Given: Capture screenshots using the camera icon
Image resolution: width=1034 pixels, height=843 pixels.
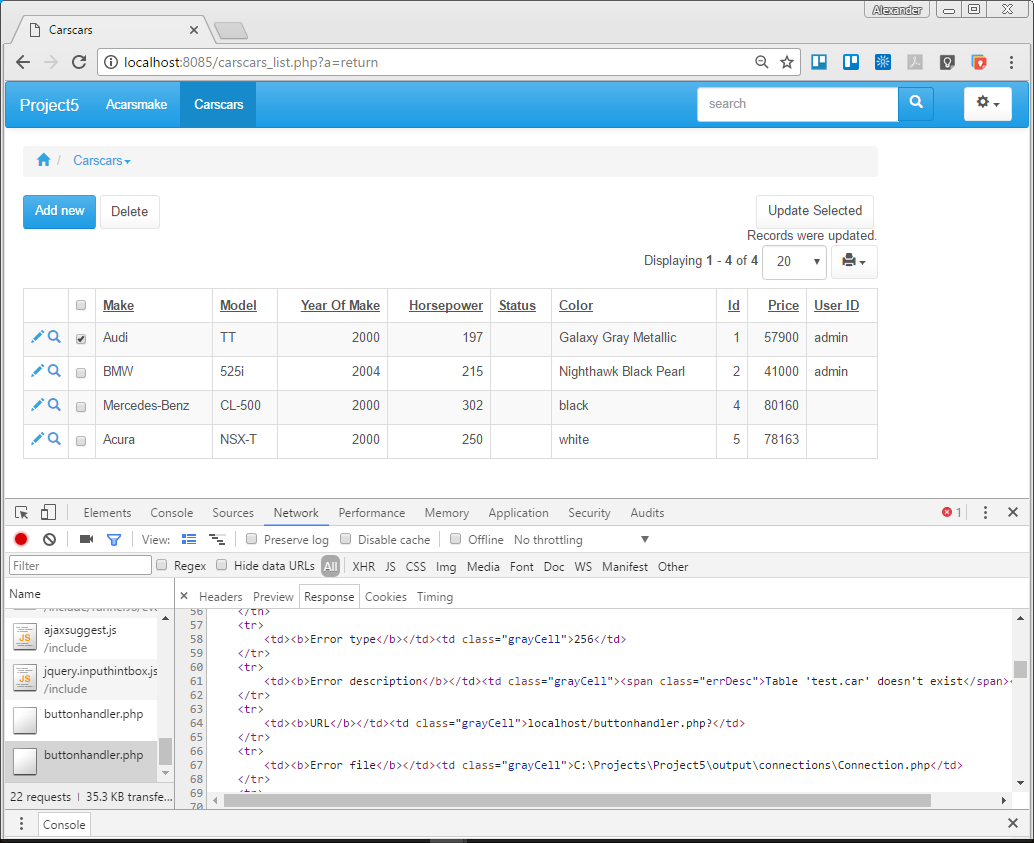Looking at the screenshot, I should coord(85,539).
